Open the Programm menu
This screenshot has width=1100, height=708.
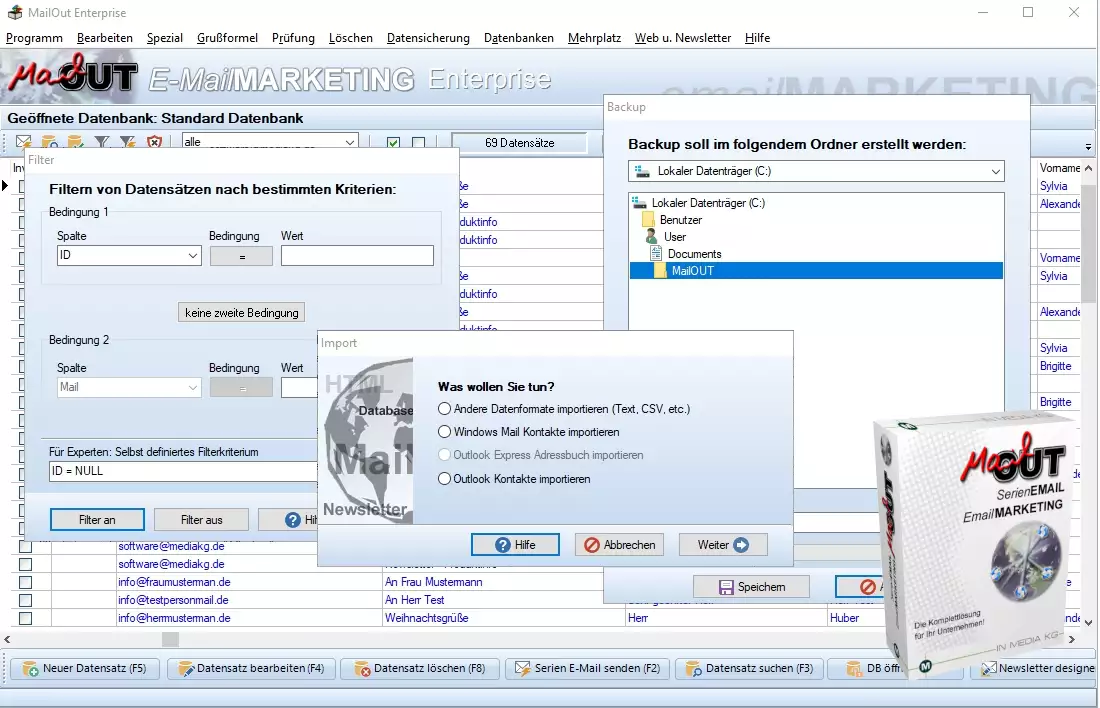coord(34,38)
